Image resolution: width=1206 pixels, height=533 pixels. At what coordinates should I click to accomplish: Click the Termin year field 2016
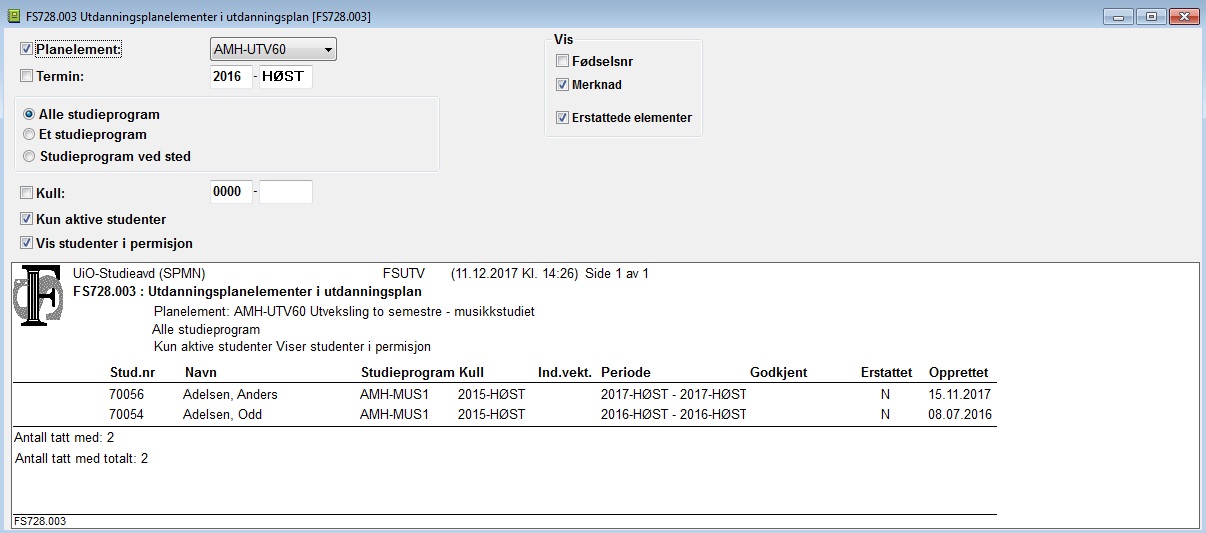point(231,77)
